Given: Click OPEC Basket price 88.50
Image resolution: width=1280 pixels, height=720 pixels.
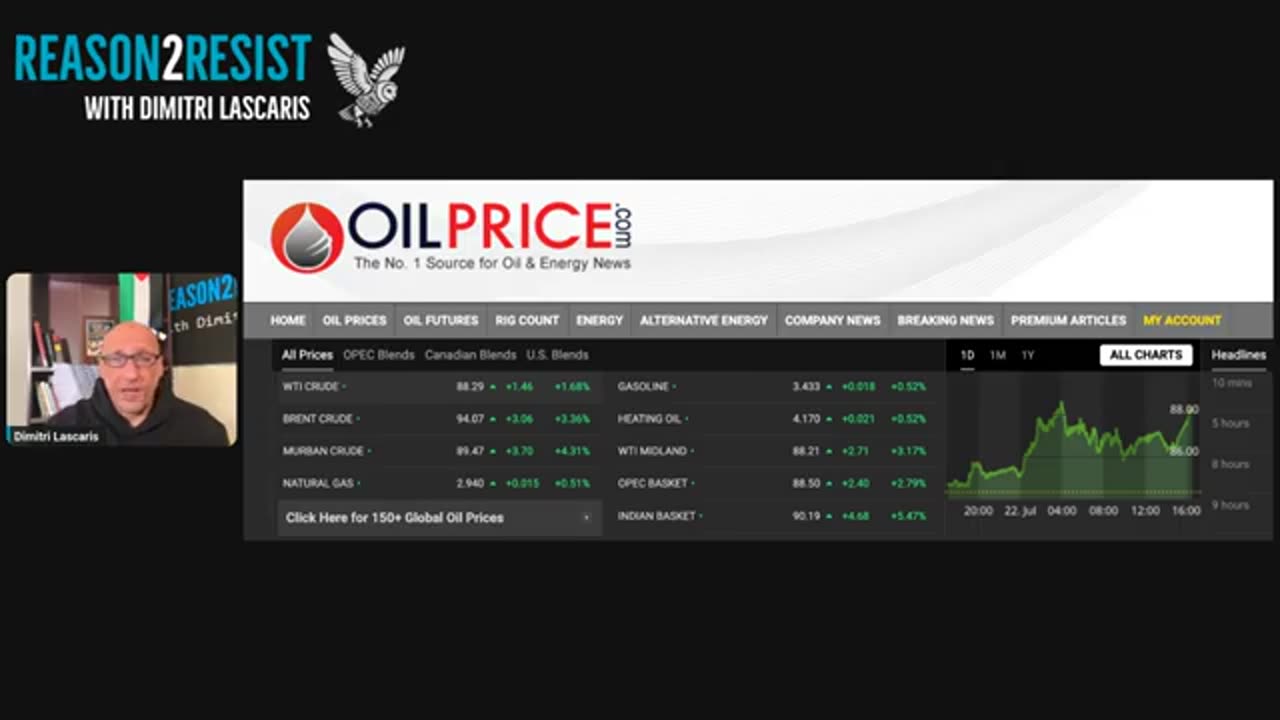Looking at the screenshot, I should [806, 483].
